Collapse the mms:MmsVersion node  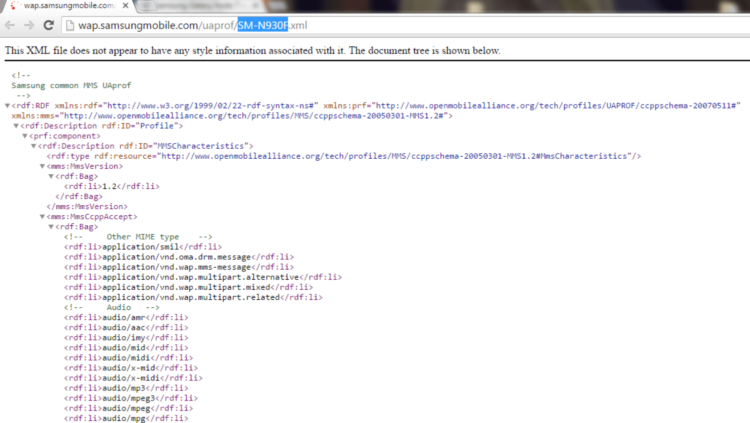point(41,166)
